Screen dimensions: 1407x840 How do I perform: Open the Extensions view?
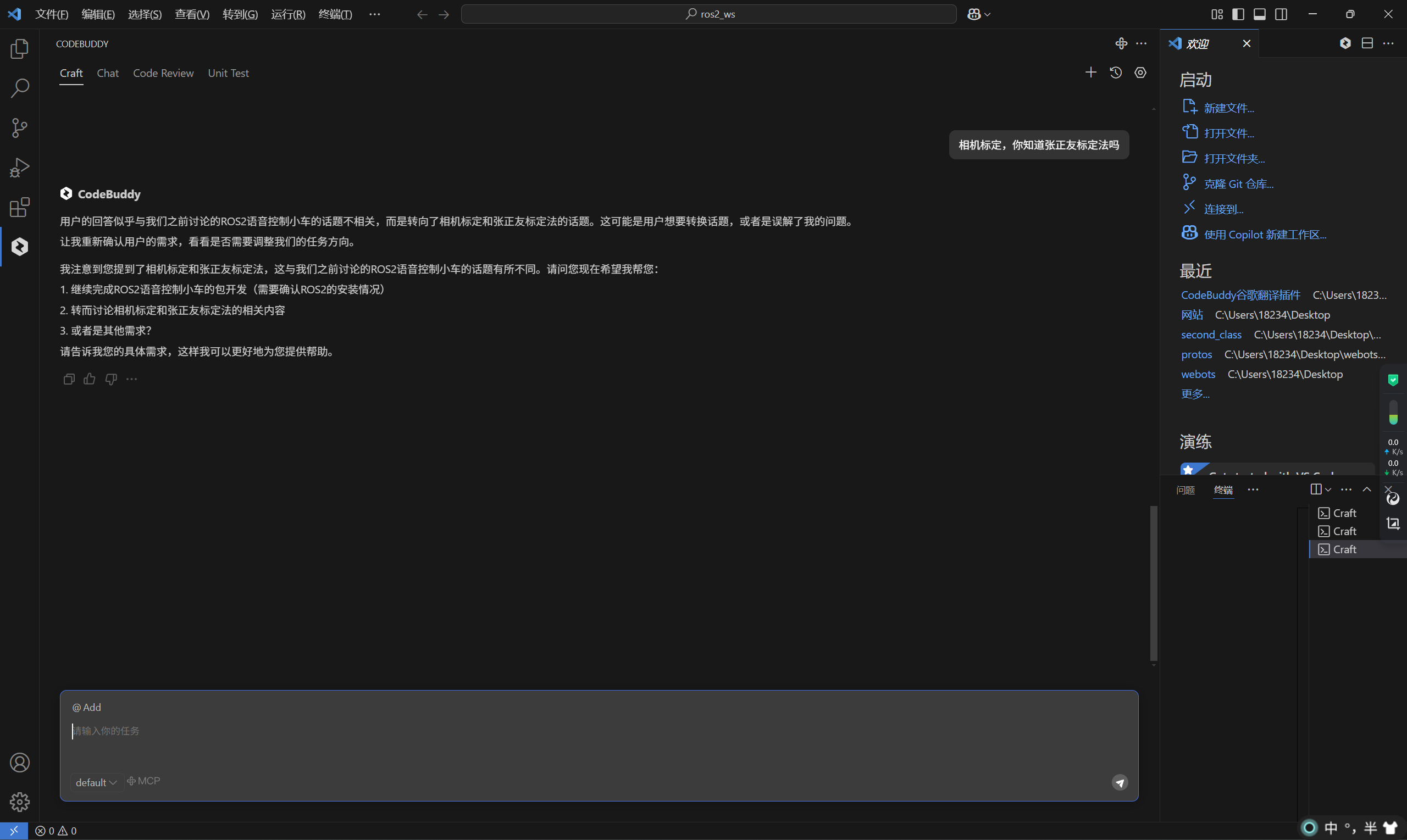pyautogui.click(x=19, y=207)
